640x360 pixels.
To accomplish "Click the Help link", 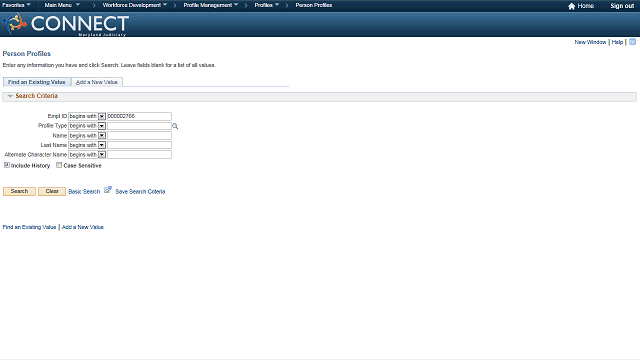I will pyautogui.click(x=617, y=42).
